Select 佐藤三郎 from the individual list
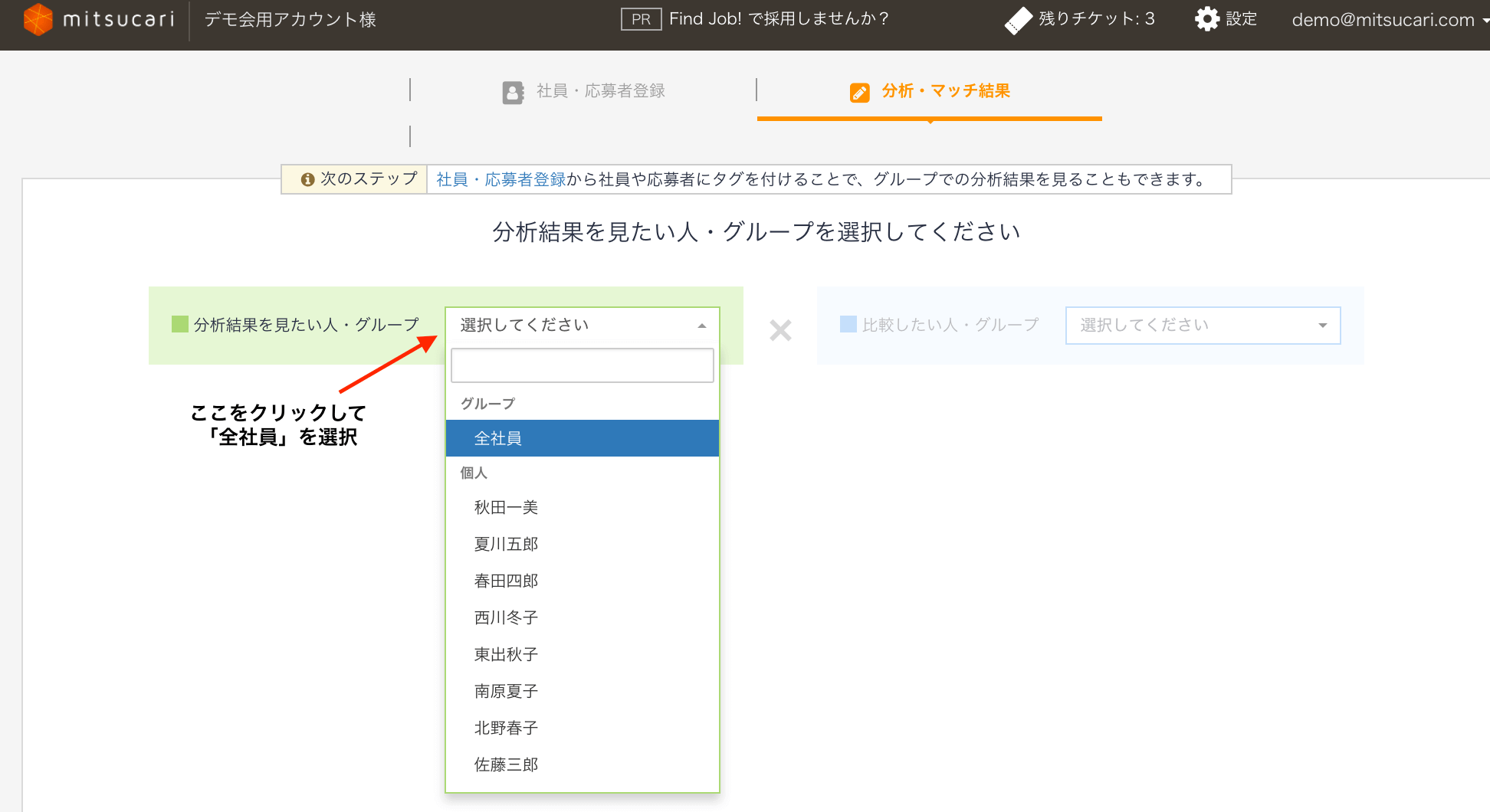The height and width of the screenshot is (812, 1490). coord(505,764)
